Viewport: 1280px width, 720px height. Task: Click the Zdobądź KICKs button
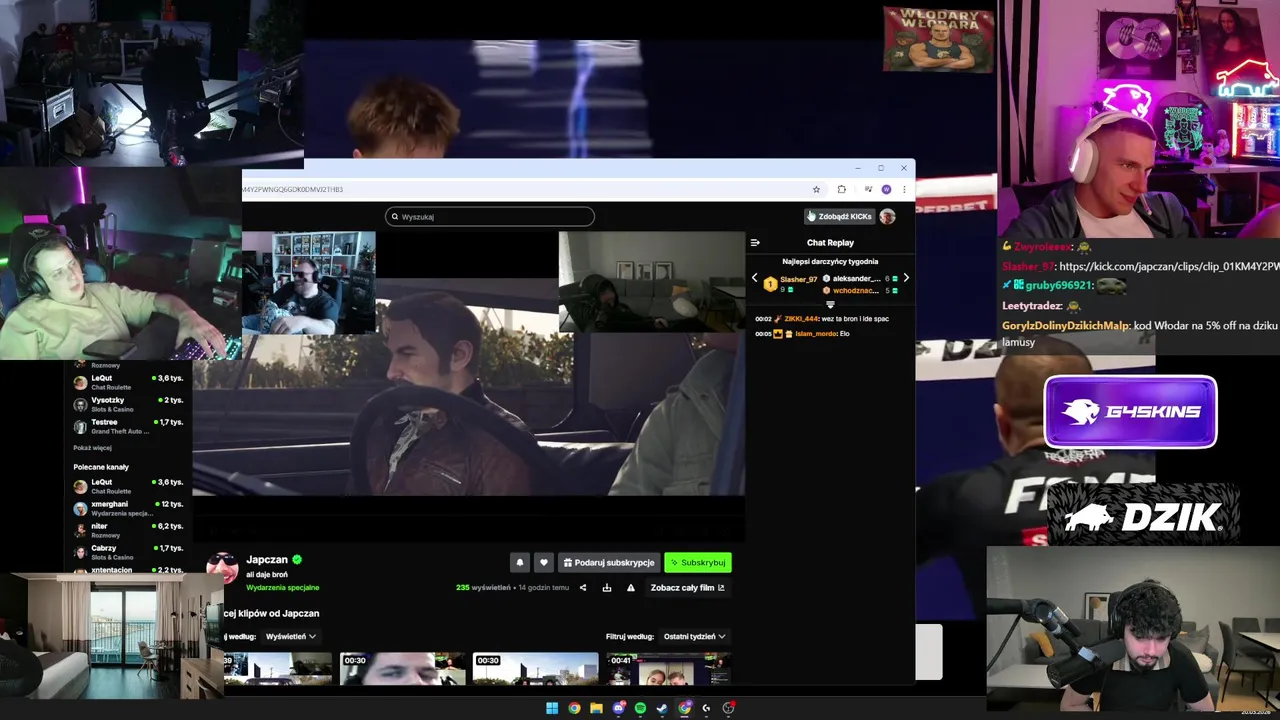840,216
